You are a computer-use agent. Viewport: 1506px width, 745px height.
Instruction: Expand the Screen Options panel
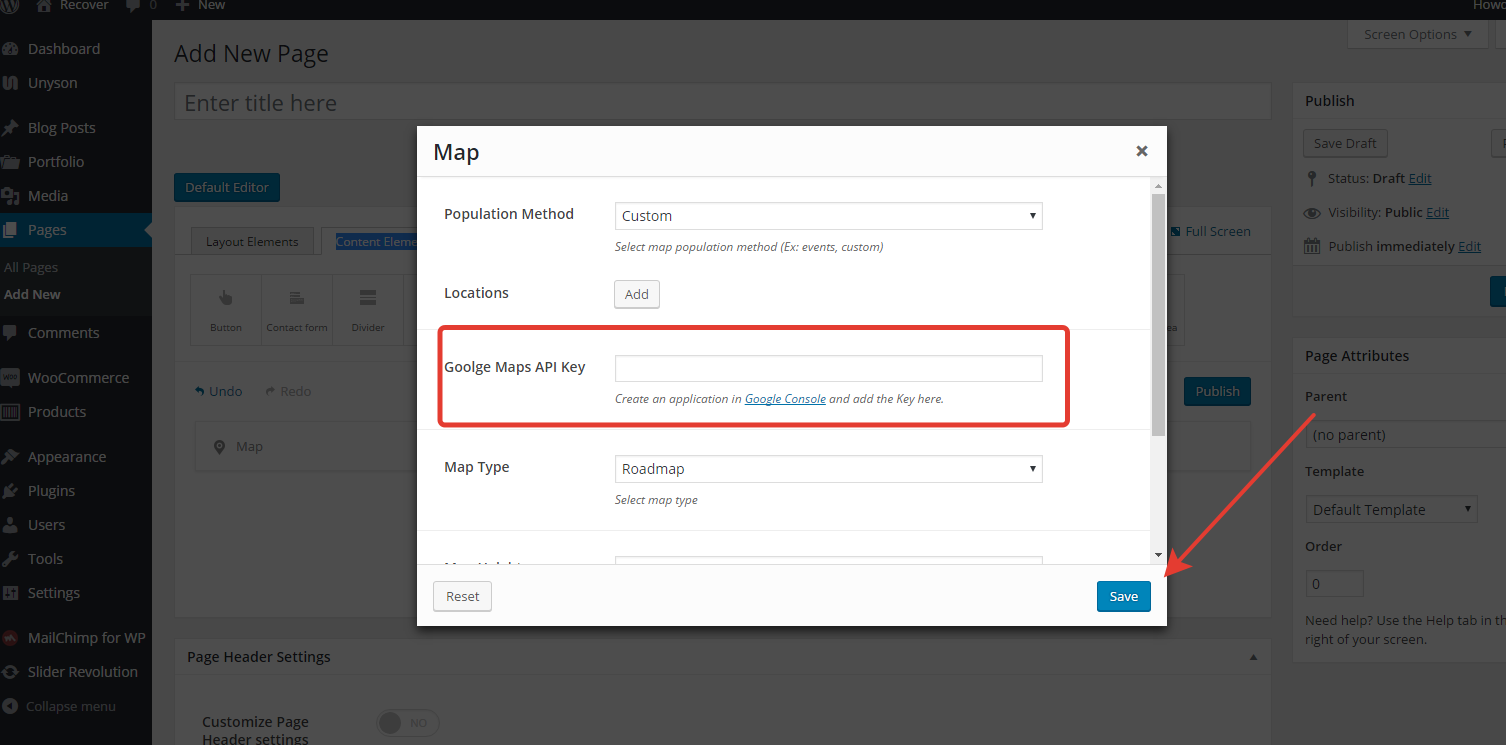[x=1418, y=34]
